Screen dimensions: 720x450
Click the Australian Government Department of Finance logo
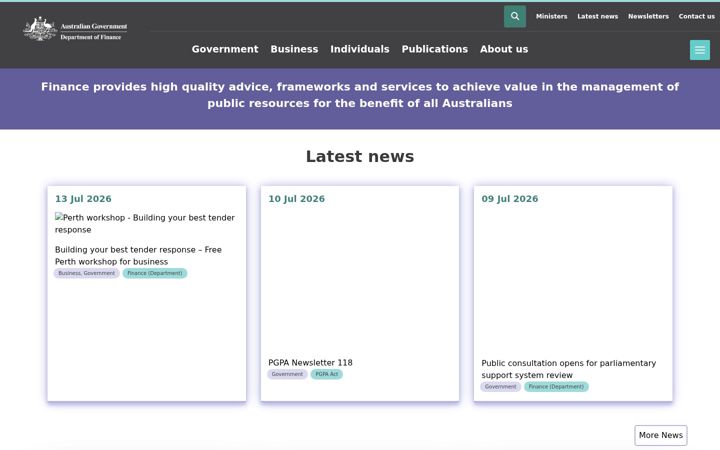pos(75,29)
